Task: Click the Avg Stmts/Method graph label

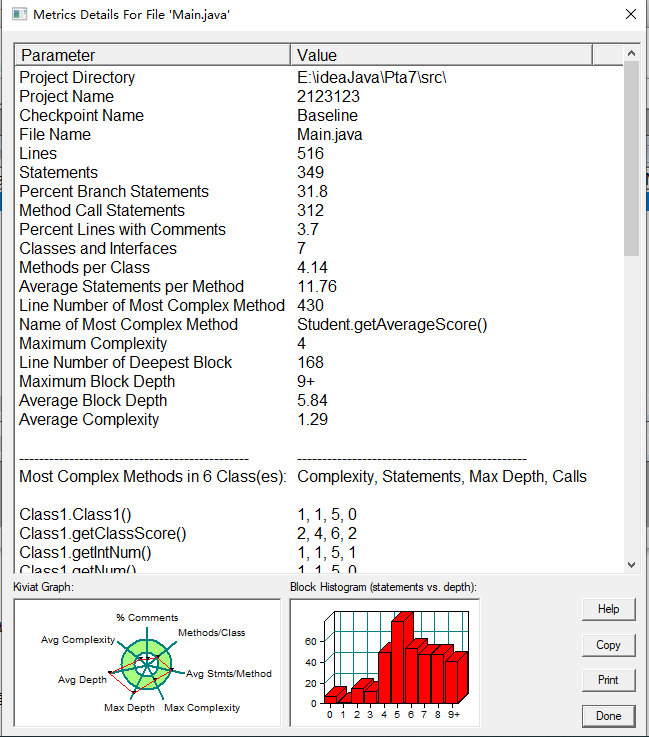Action: coord(229,674)
